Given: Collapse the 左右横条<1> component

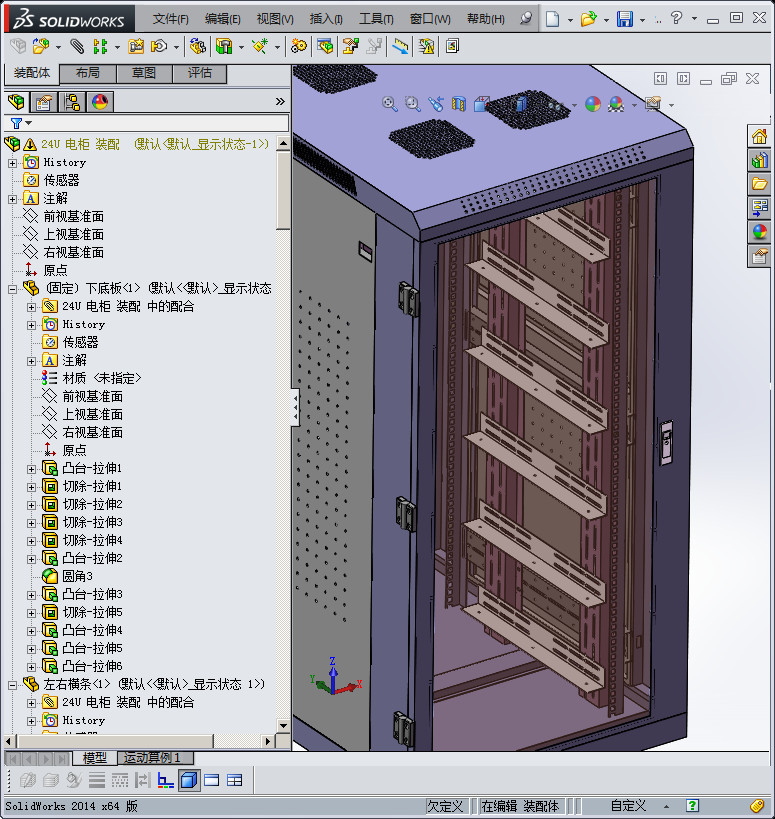Looking at the screenshot, I should coord(13,685).
